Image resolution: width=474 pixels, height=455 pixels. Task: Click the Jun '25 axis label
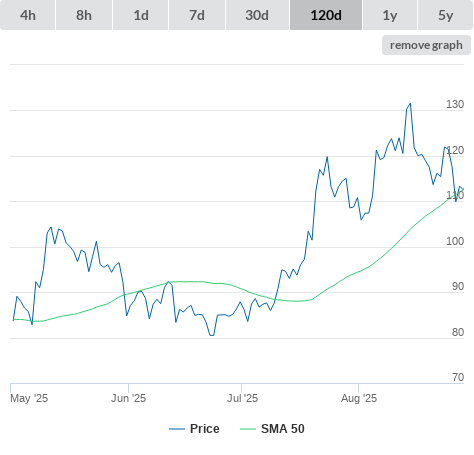[129, 398]
